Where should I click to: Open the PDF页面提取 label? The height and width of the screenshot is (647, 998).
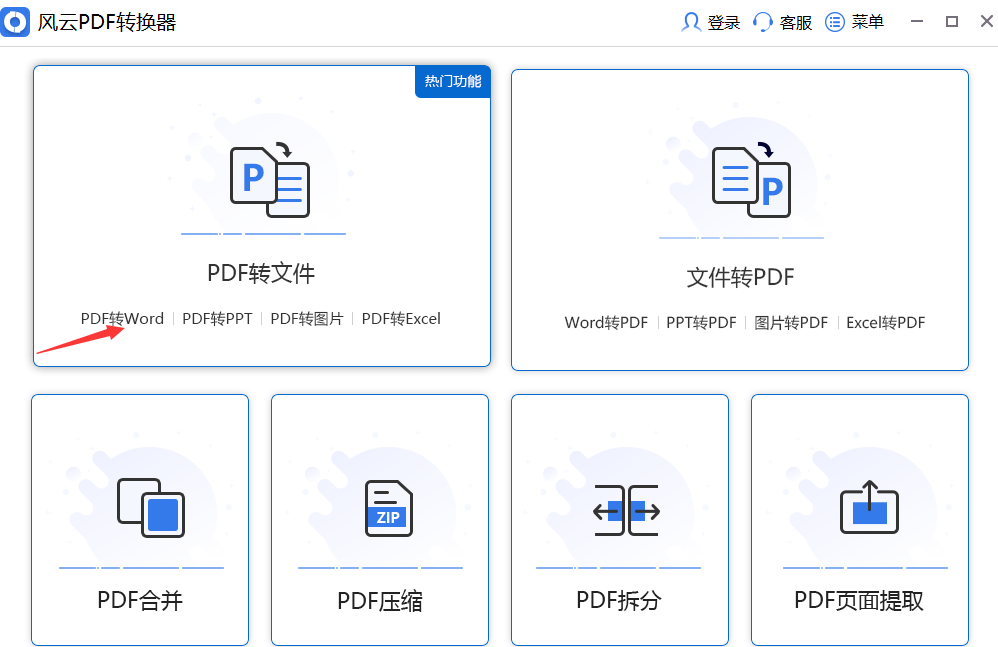coord(859,601)
